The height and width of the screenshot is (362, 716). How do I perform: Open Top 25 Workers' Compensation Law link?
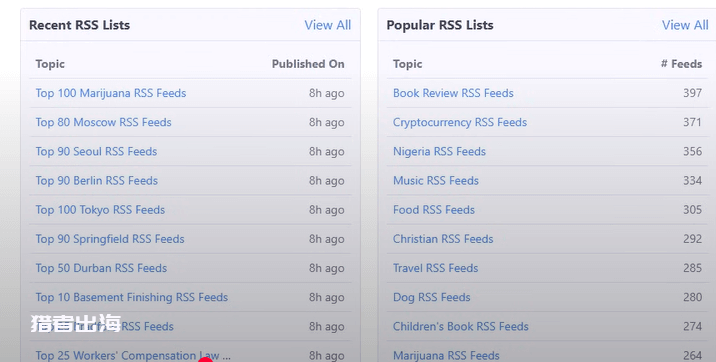(x=133, y=355)
